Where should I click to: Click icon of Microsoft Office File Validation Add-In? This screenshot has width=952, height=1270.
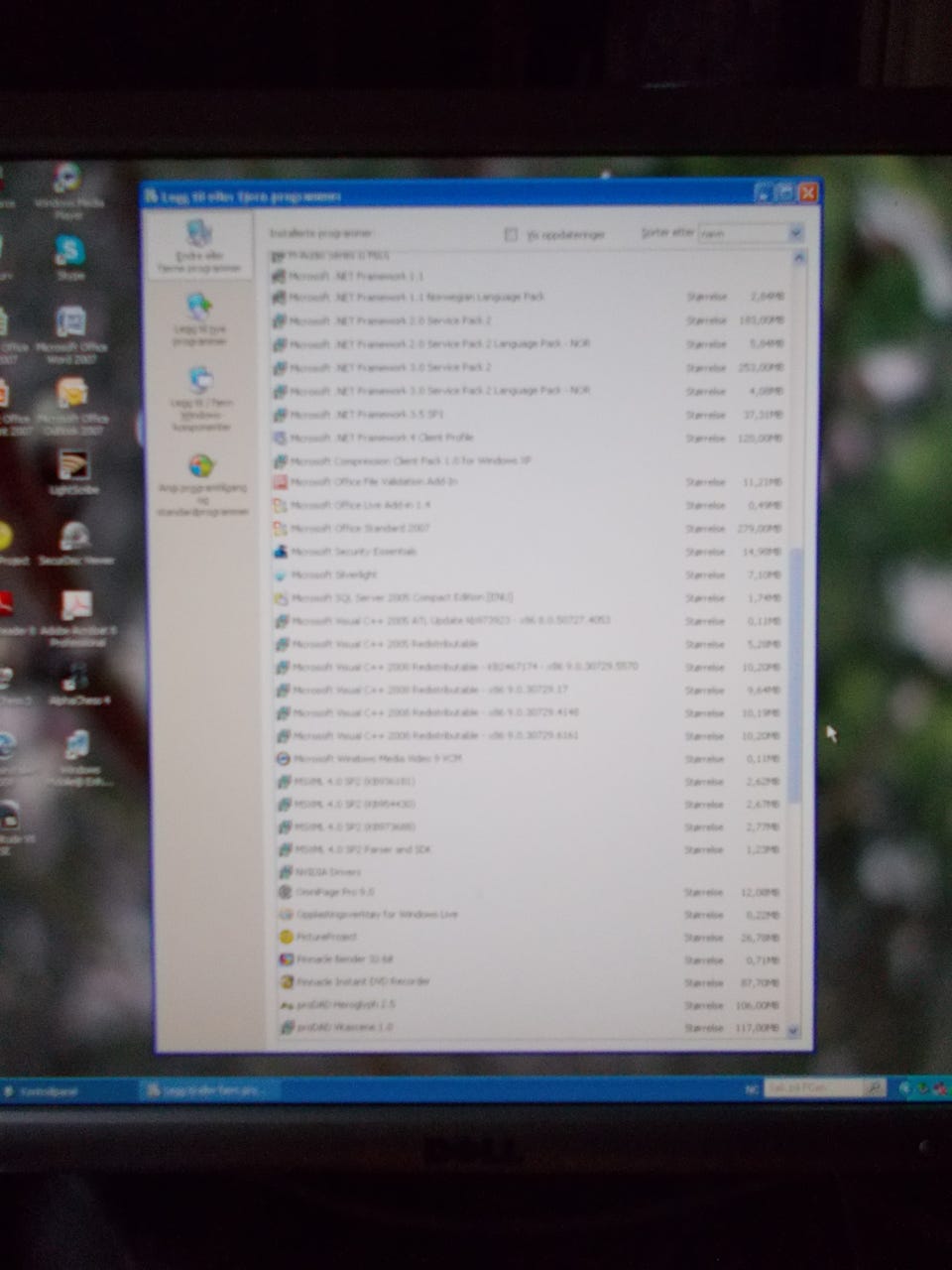point(281,482)
